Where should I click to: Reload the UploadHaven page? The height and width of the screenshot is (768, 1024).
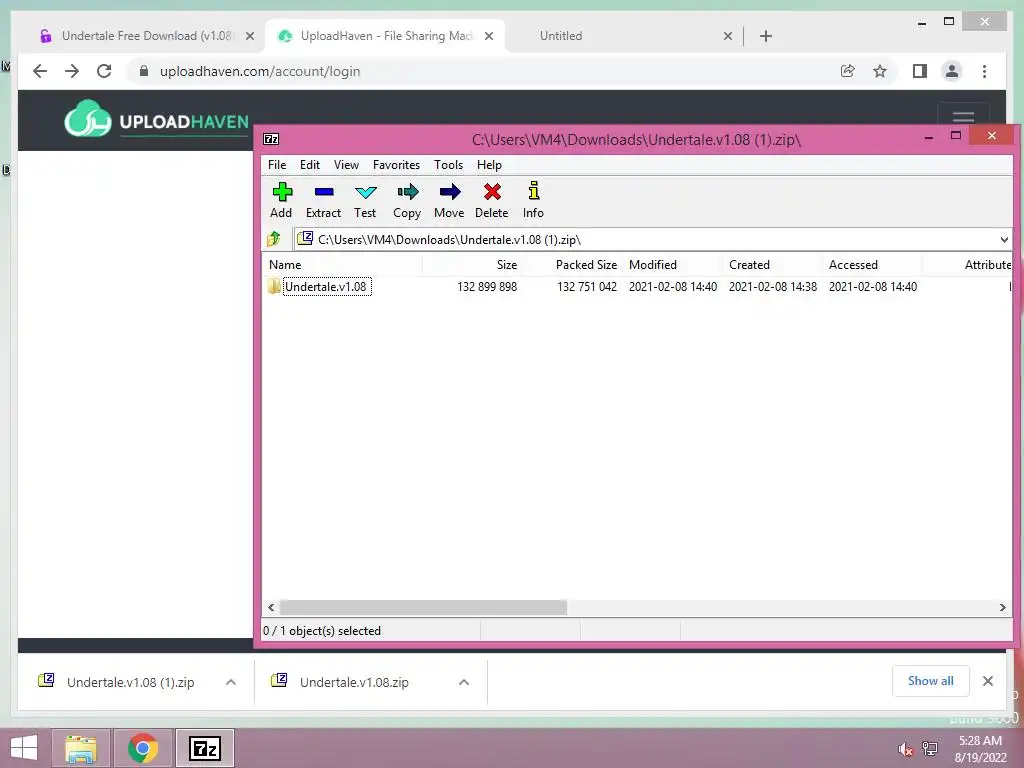coord(104,71)
